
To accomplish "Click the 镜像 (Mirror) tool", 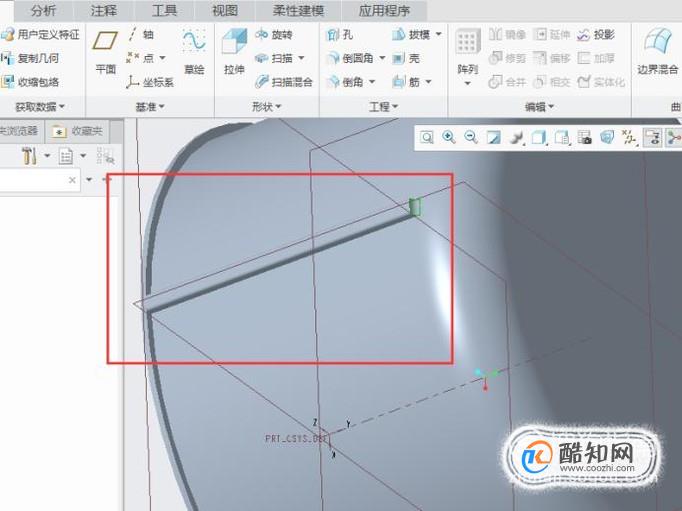I will 508,34.
